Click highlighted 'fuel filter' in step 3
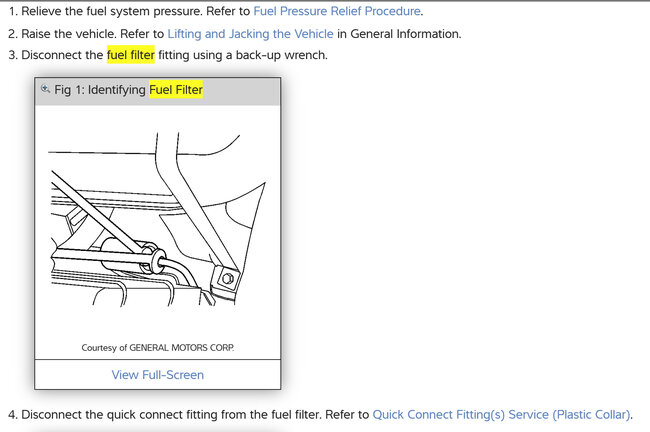 point(131,55)
